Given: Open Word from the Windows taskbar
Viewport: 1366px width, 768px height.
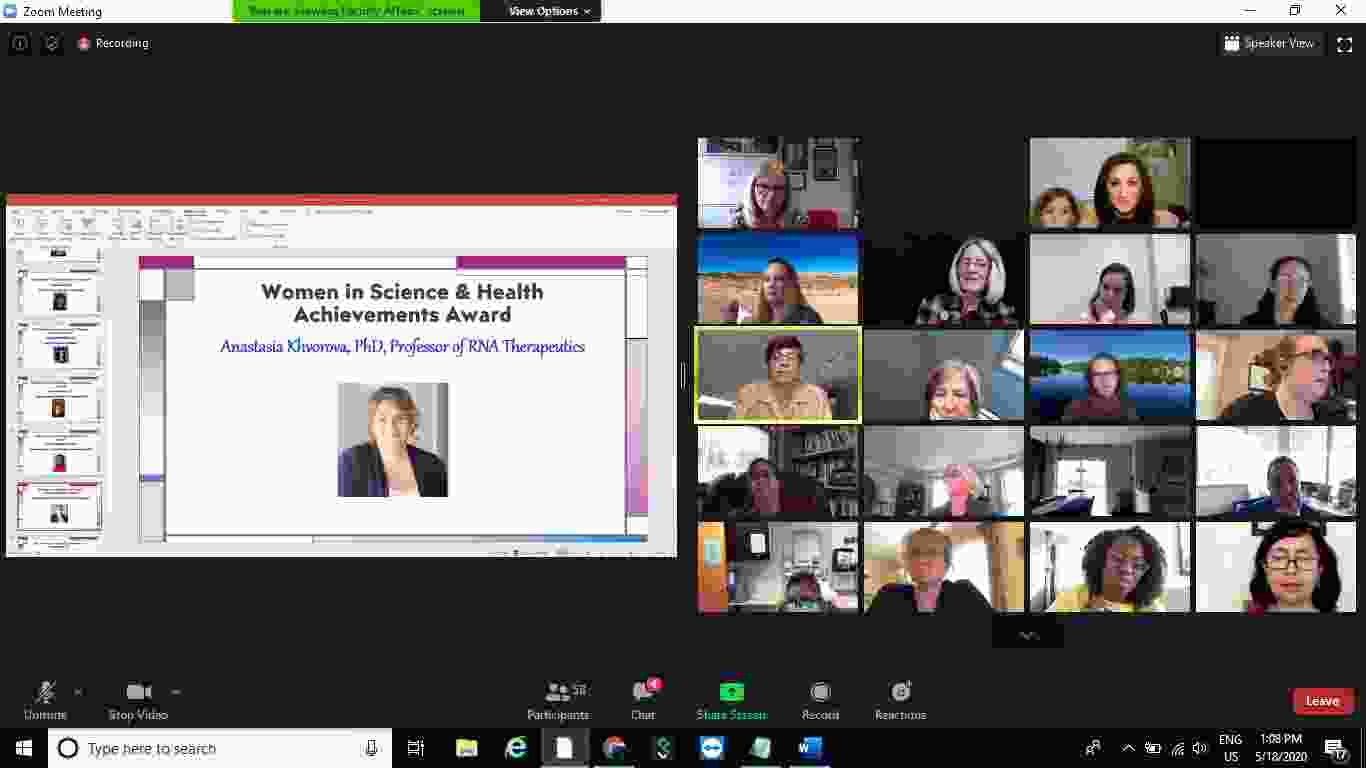Looking at the screenshot, I should (x=809, y=748).
